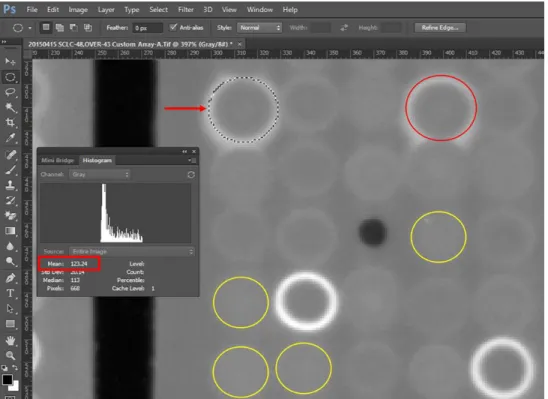Select the Eyedropper tool

pyautogui.click(x=10, y=138)
